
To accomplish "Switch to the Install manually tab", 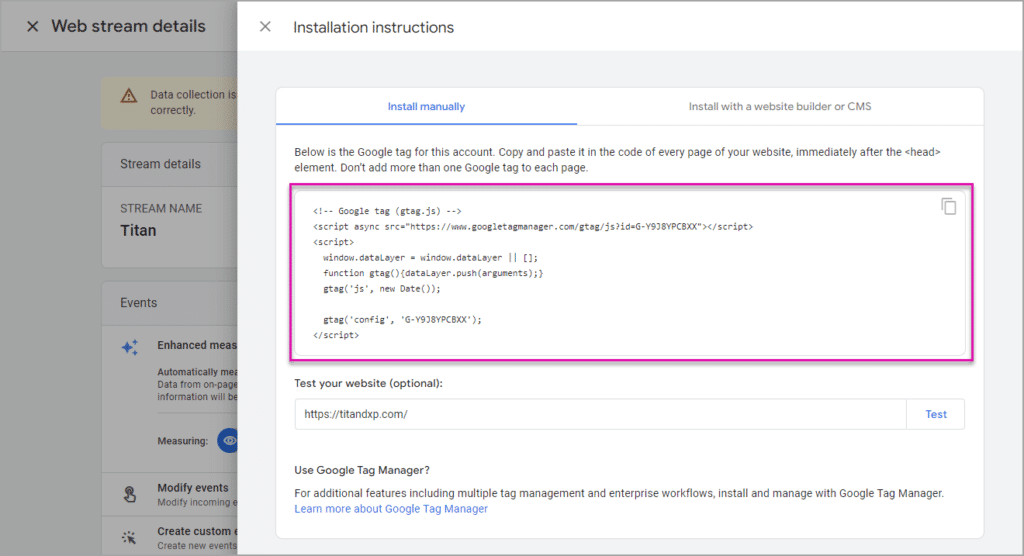I will tap(426, 106).
